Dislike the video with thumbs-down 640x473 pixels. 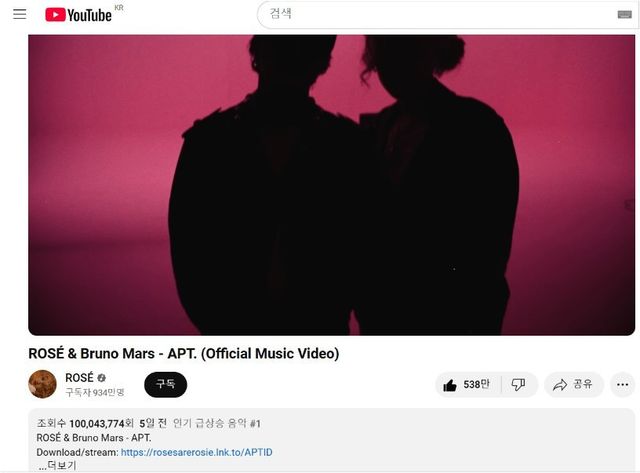[518, 384]
